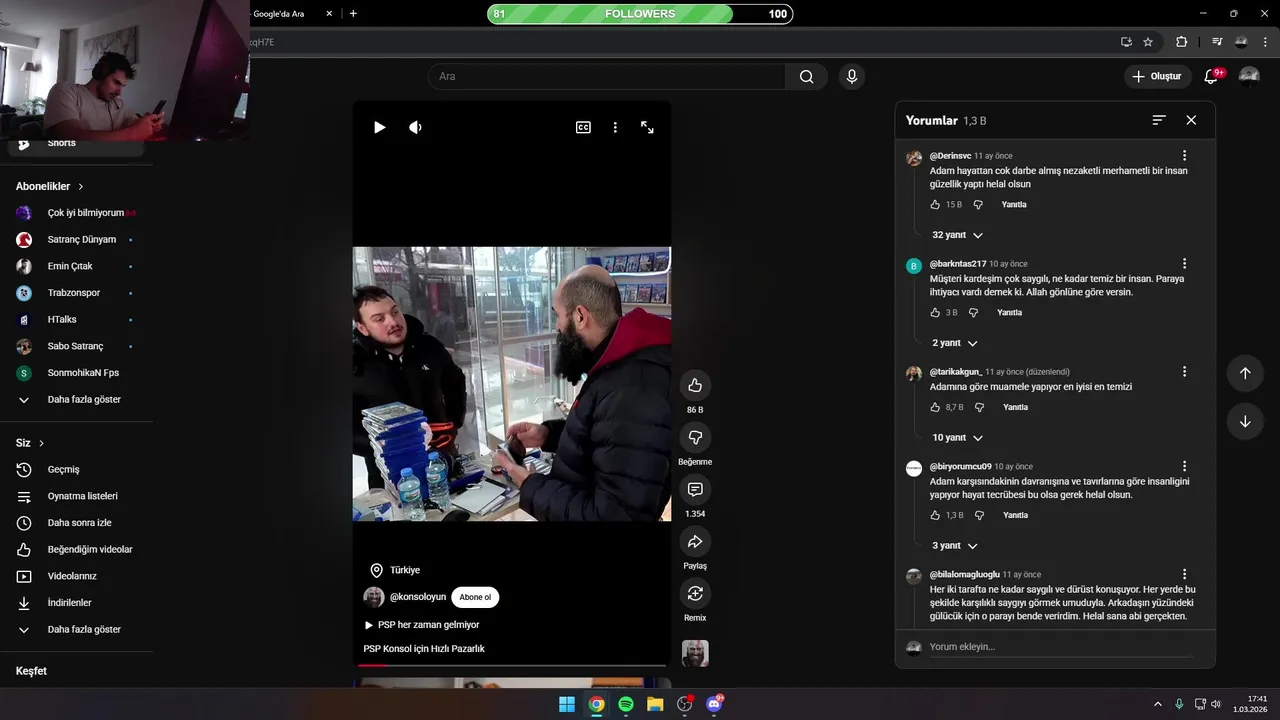
Task: Open Oynatma listeleri playlists
Action: tap(76, 496)
